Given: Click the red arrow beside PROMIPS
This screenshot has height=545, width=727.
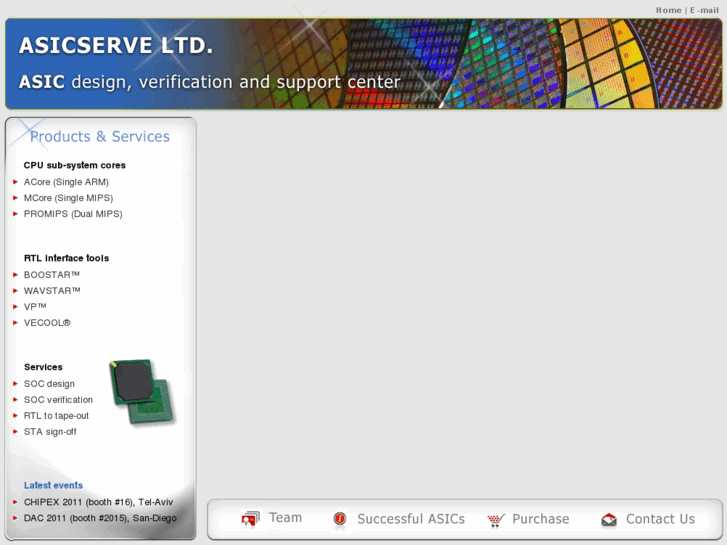Looking at the screenshot, I should [15, 214].
